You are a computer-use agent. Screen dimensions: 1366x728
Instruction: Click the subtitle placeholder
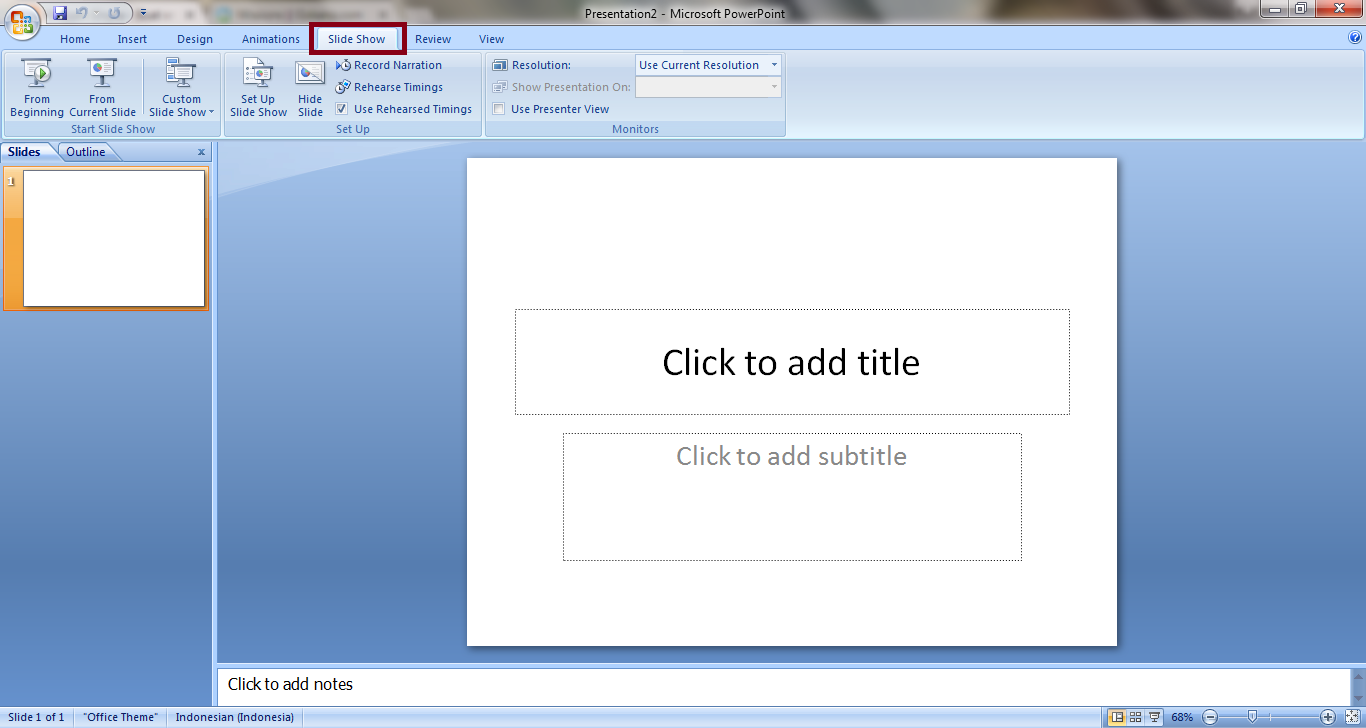(792, 497)
